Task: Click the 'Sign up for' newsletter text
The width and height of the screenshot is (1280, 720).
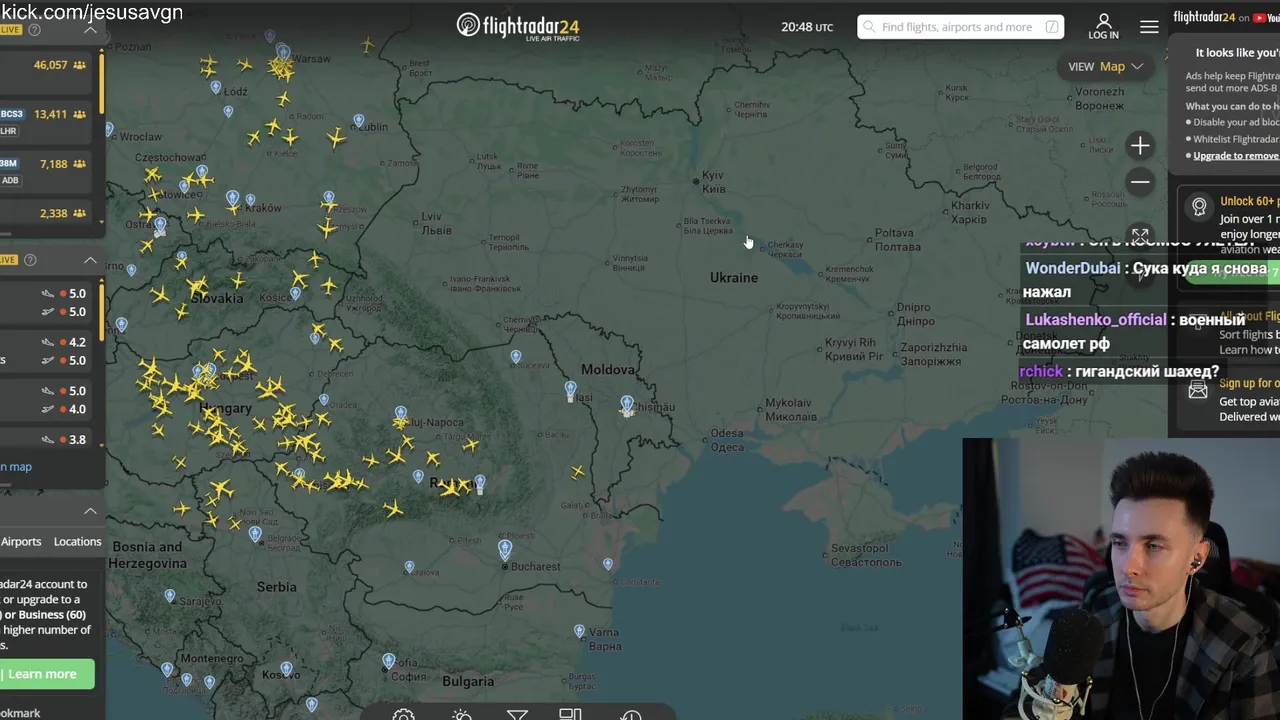Action: pyautogui.click(x=1249, y=383)
